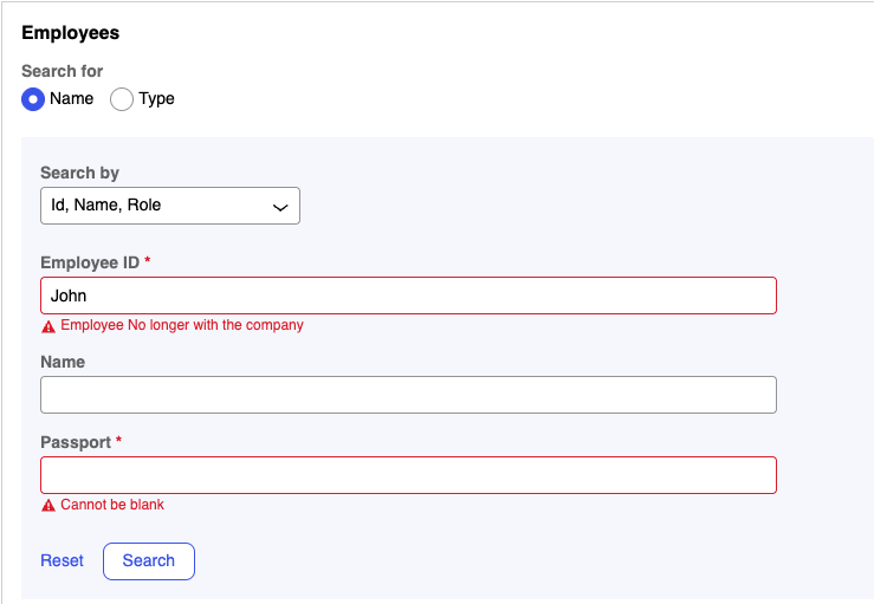Click the chevron arrow in Search by

[280, 207]
